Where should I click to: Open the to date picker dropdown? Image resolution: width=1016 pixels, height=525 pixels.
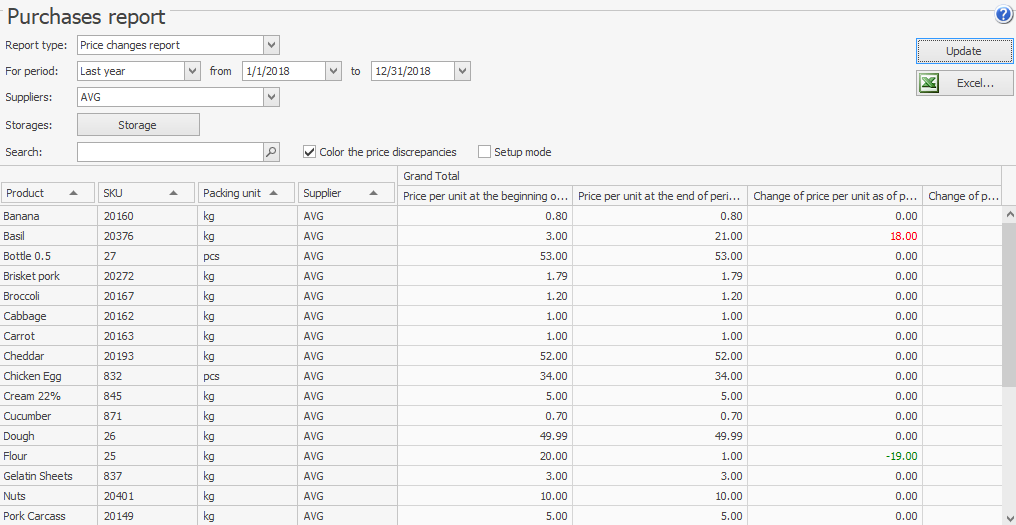461,71
